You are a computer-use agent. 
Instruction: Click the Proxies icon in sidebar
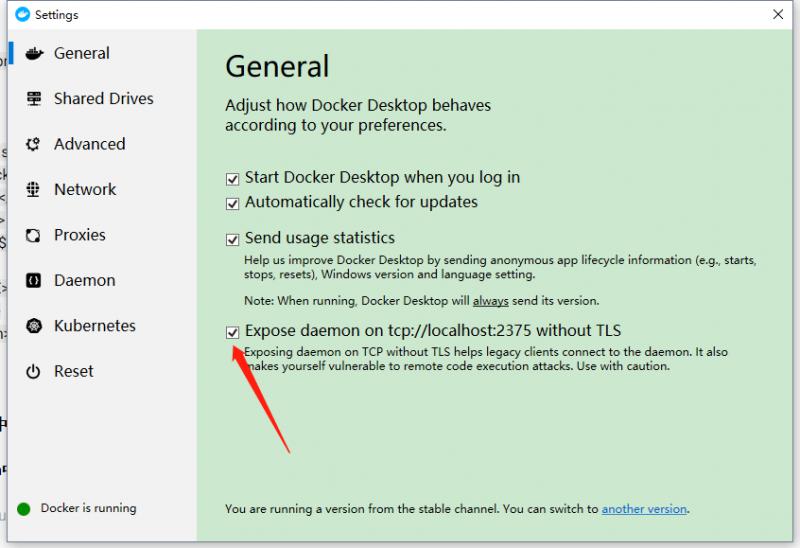(33, 235)
